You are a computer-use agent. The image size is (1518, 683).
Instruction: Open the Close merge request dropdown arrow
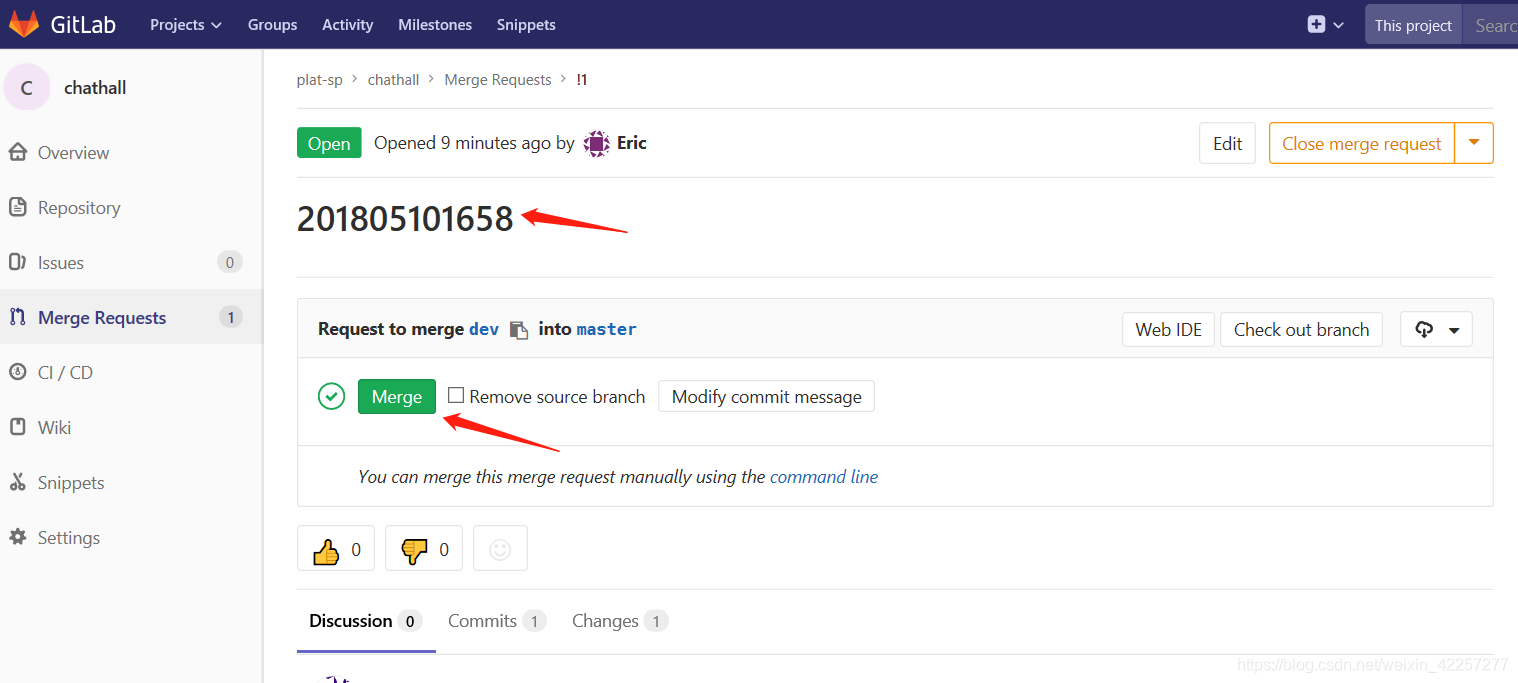tap(1474, 143)
